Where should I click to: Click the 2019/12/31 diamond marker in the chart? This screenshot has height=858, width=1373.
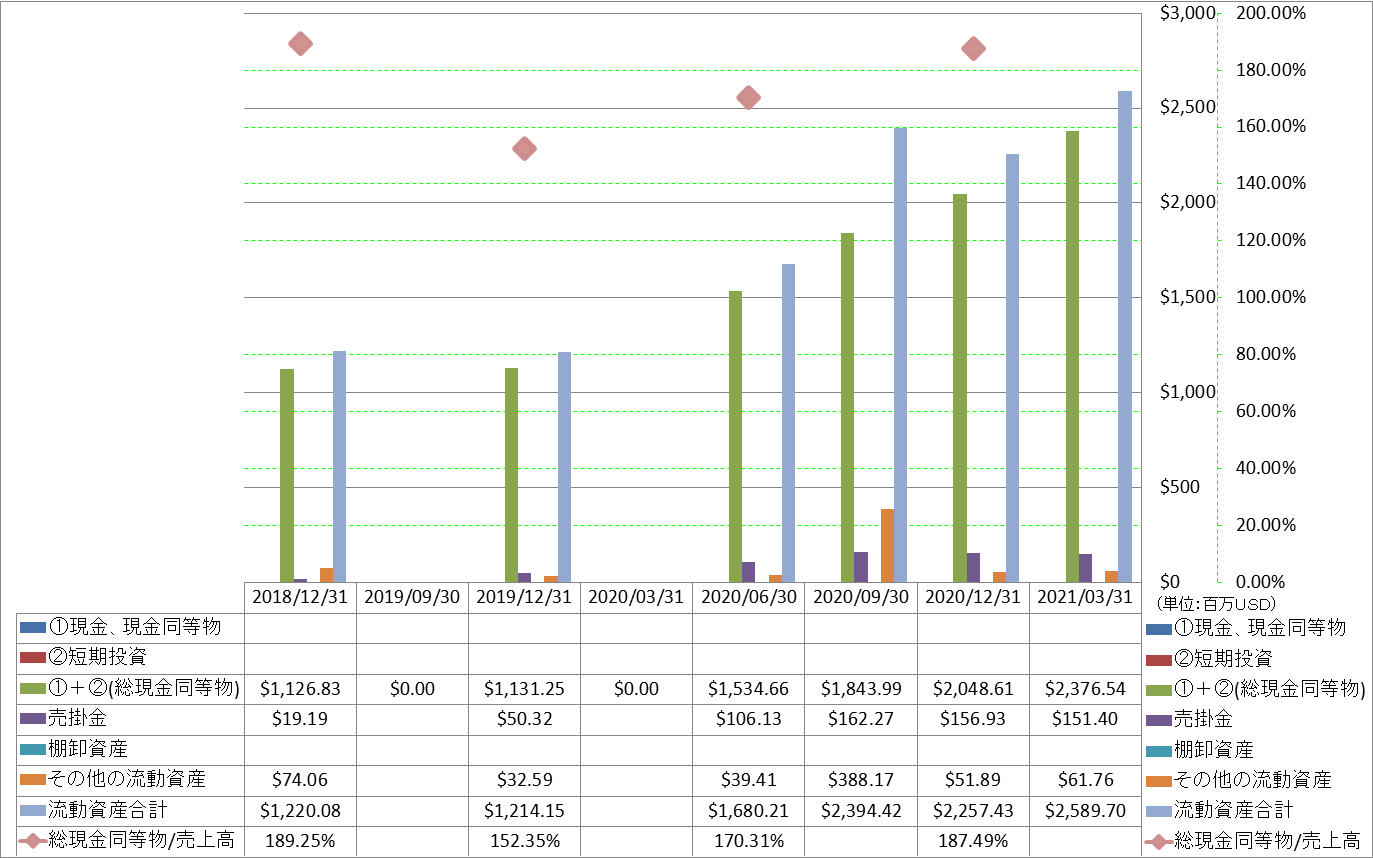524,149
